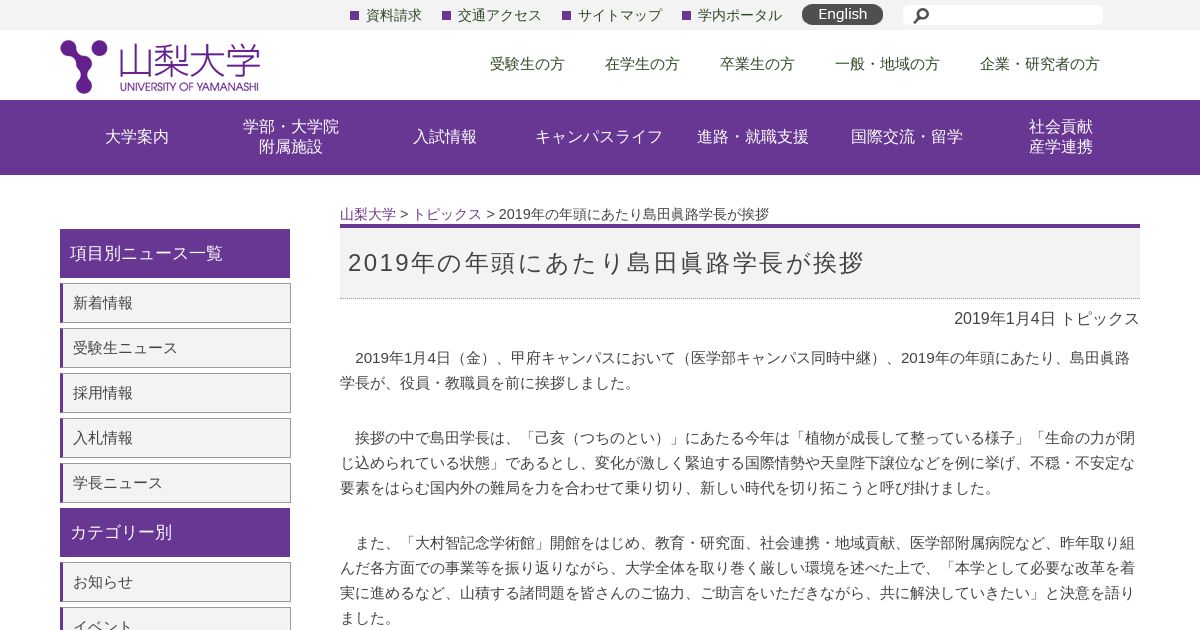The image size is (1200, 630).
Task: Click the date 2019年1月4日 トピックス
Action: [x=1046, y=318]
